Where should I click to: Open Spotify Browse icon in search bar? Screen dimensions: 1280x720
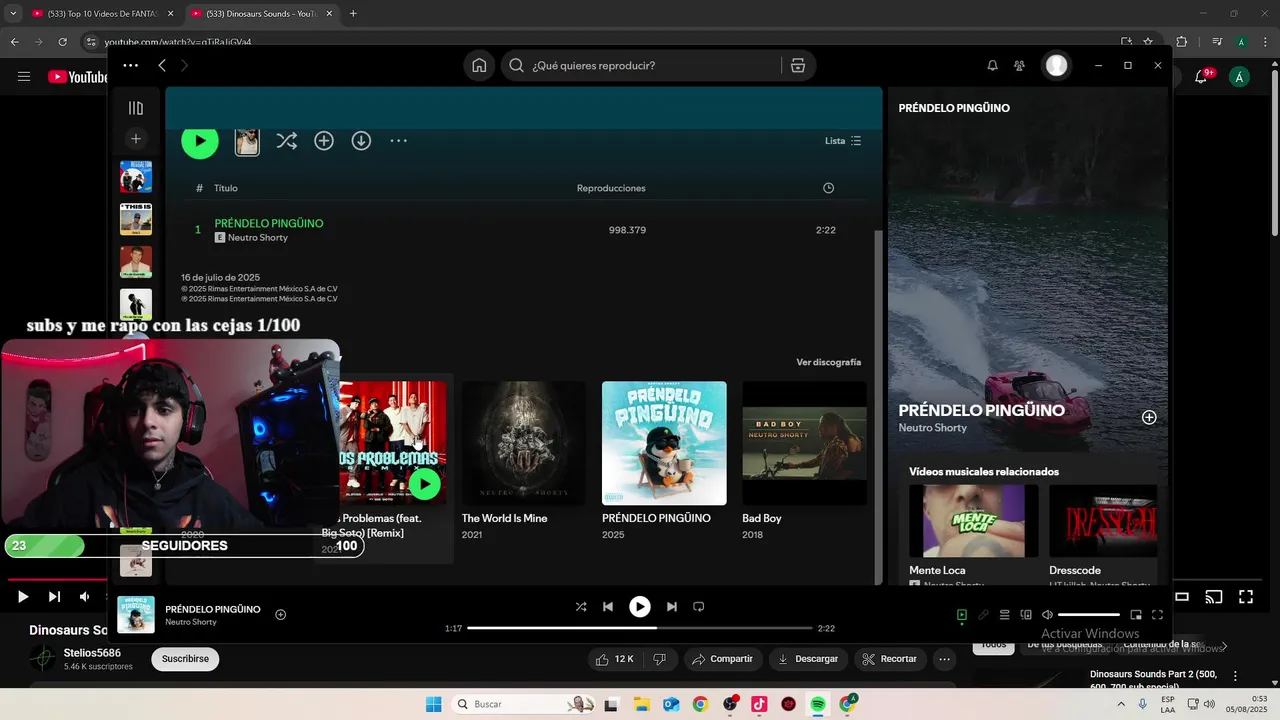[x=798, y=65]
